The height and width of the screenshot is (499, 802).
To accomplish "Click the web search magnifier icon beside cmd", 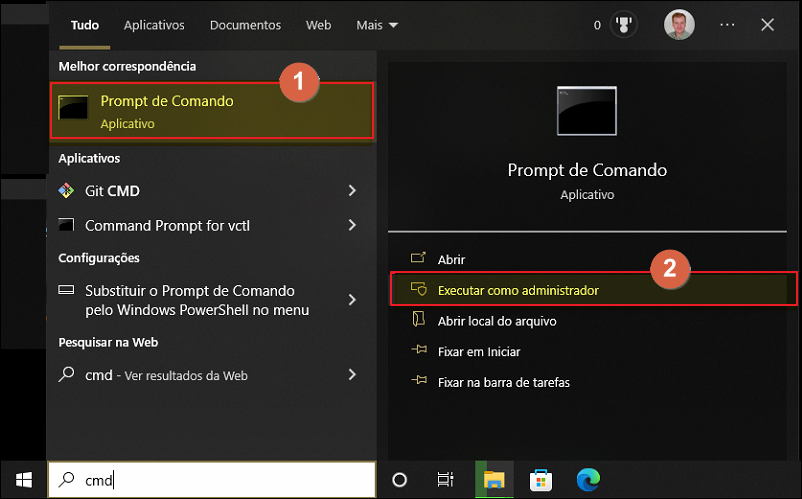I will (66, 374).
